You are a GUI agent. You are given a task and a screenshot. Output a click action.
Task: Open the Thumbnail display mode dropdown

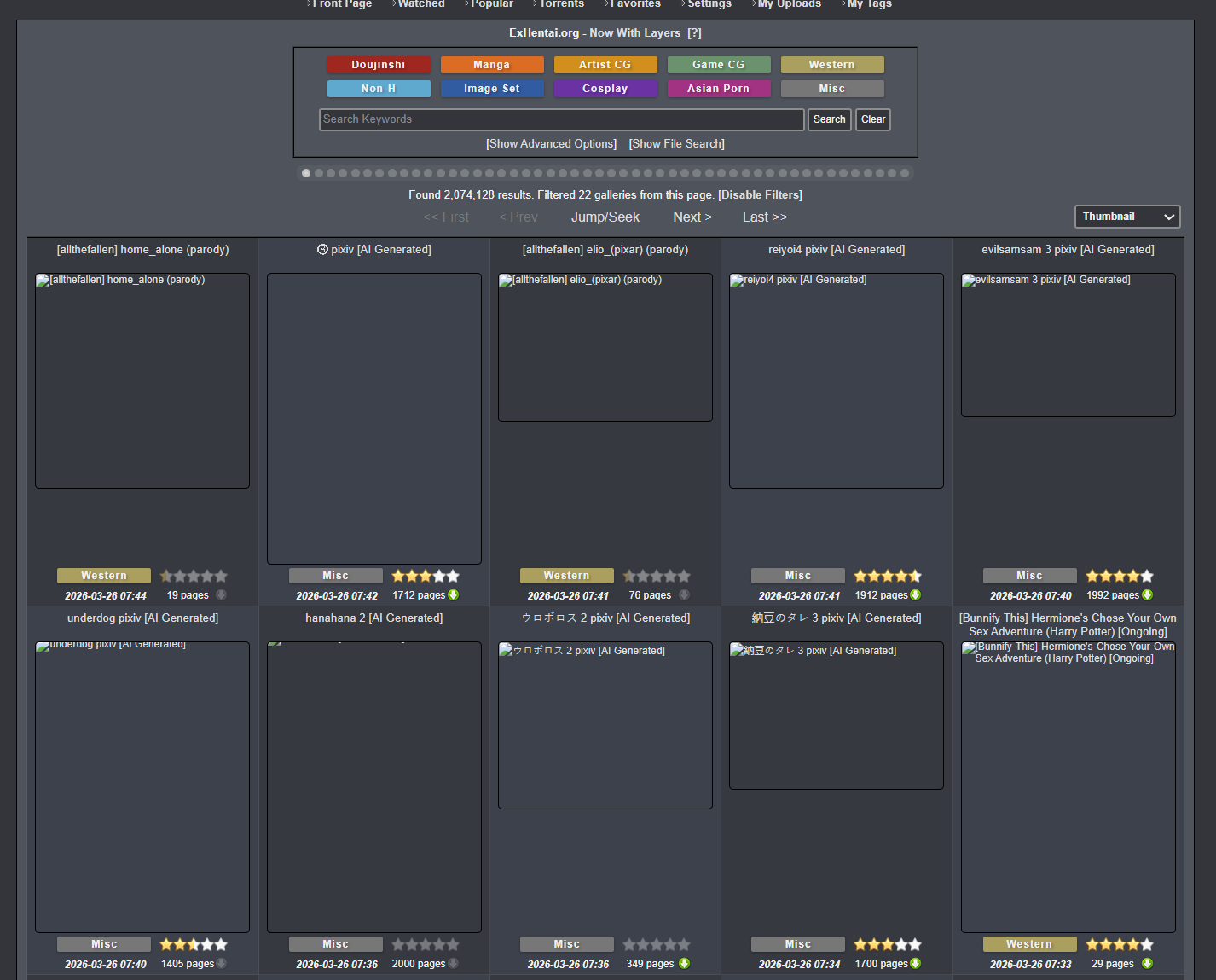pyautogui.click(x=1127, y=217)
